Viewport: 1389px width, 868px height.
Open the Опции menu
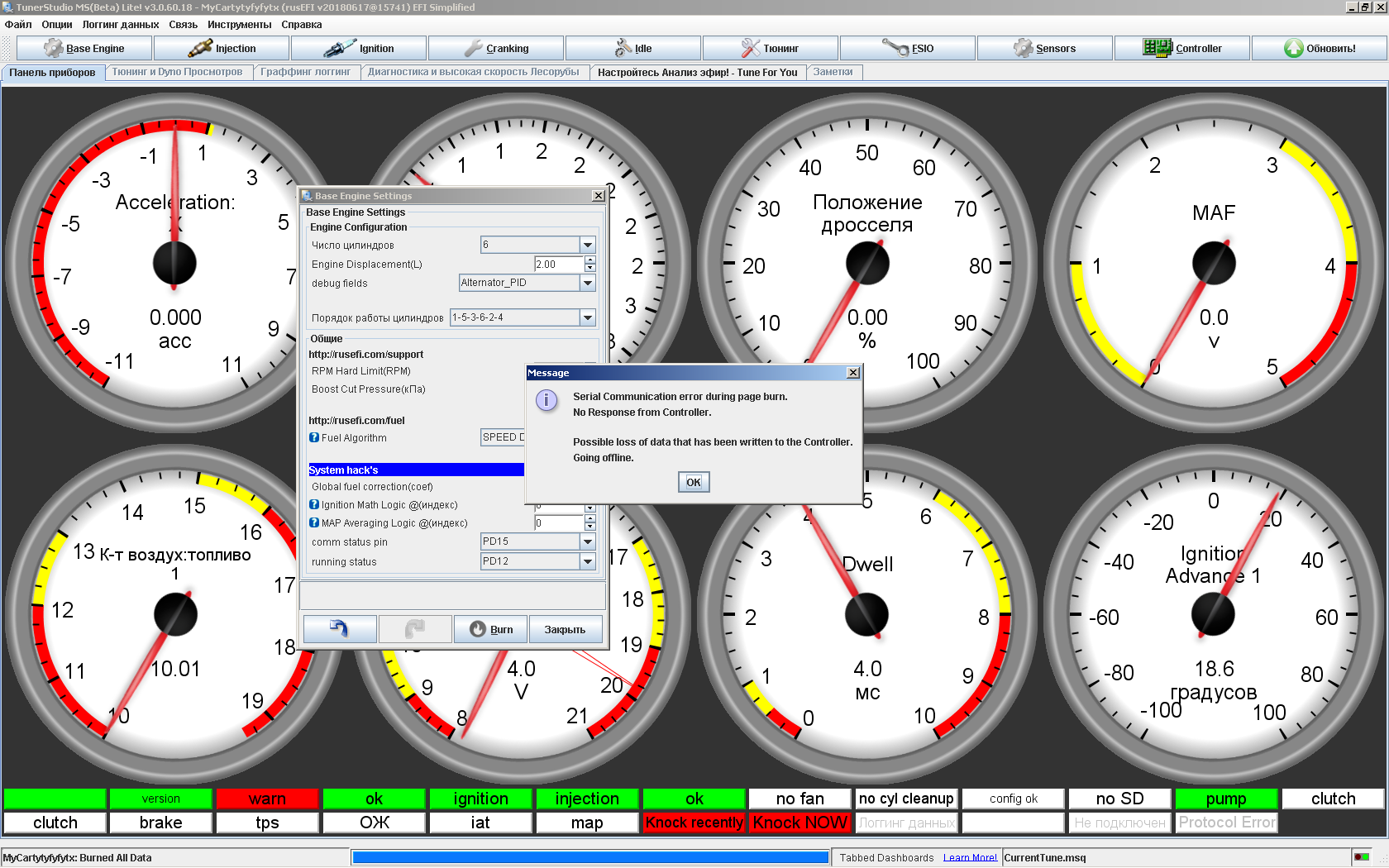click(x=57, y=25)
